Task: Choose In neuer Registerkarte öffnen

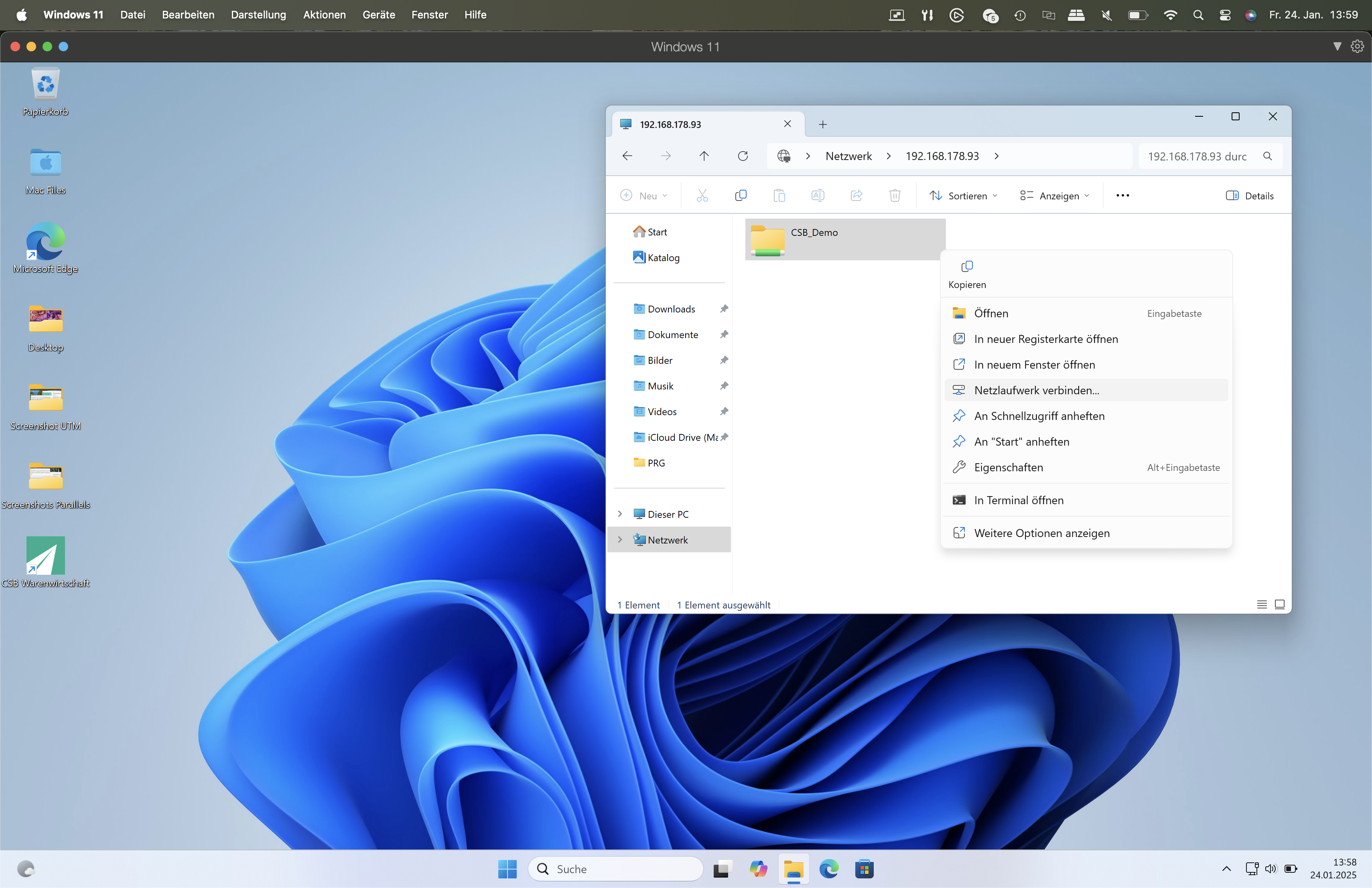Action: pos(1086,339)
